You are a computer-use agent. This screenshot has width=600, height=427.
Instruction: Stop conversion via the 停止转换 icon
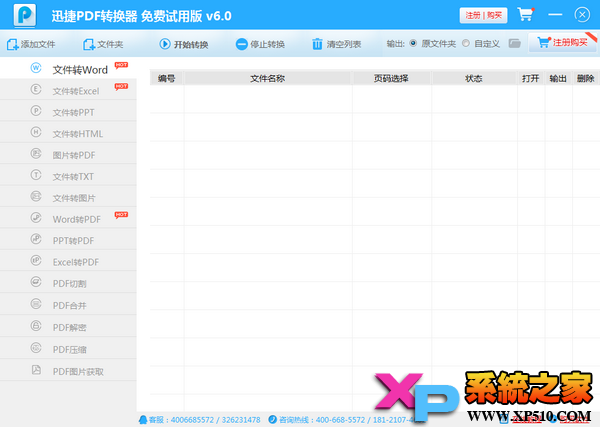pyautogui.click(x=241, y=44)
